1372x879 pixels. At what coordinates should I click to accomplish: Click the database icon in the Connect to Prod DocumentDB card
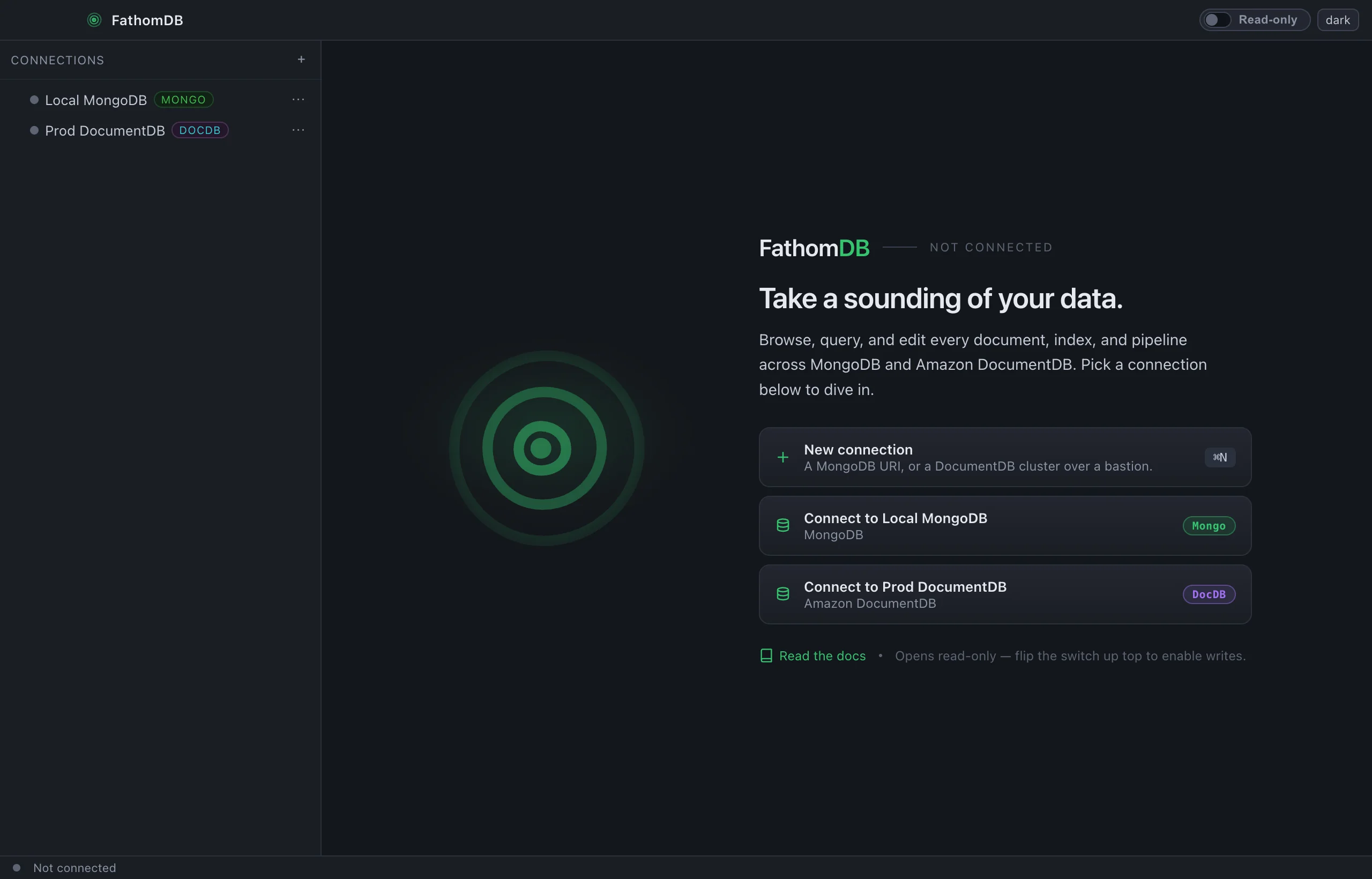(783, 594)
